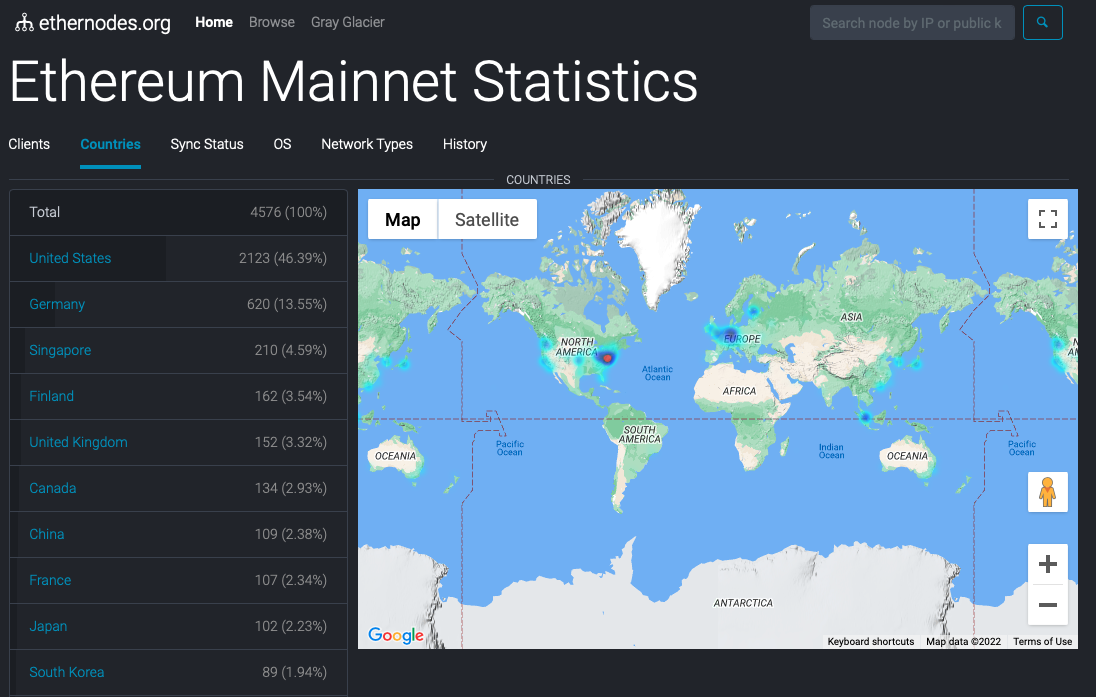Switch to the Clients tab
Viewport: 1096px width, 697px height.
29,144
